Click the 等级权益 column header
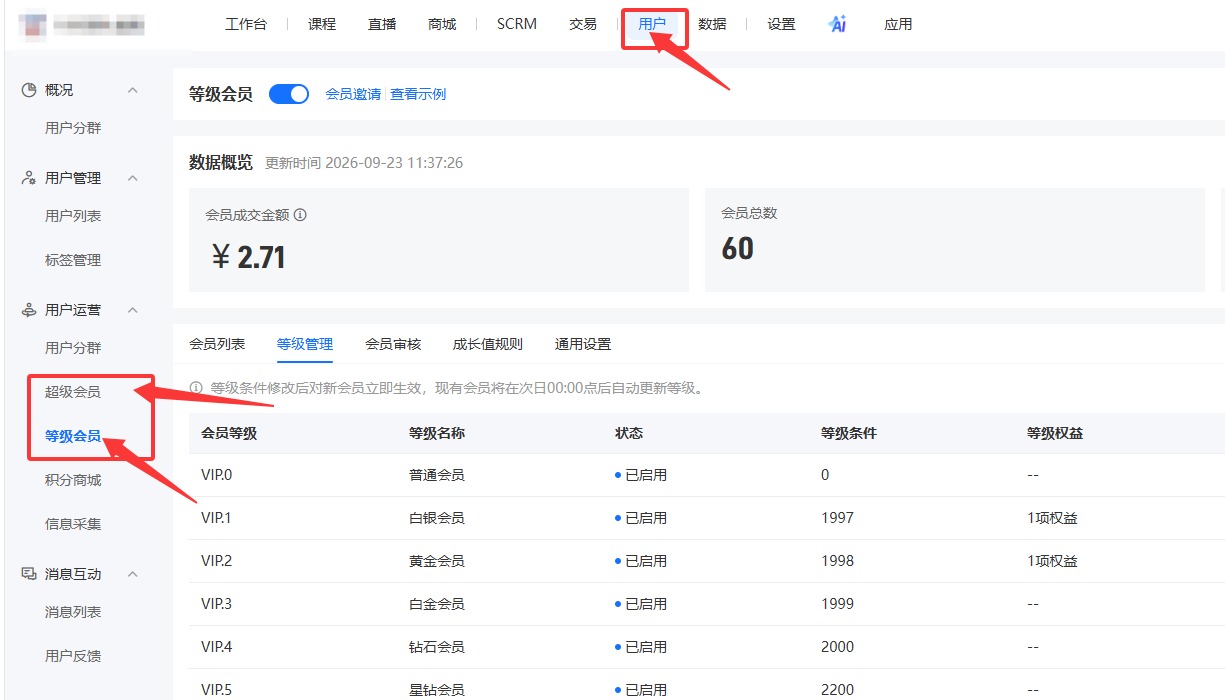Image resolution: width=1225 pixels, height=700 pixels. 1055,433
